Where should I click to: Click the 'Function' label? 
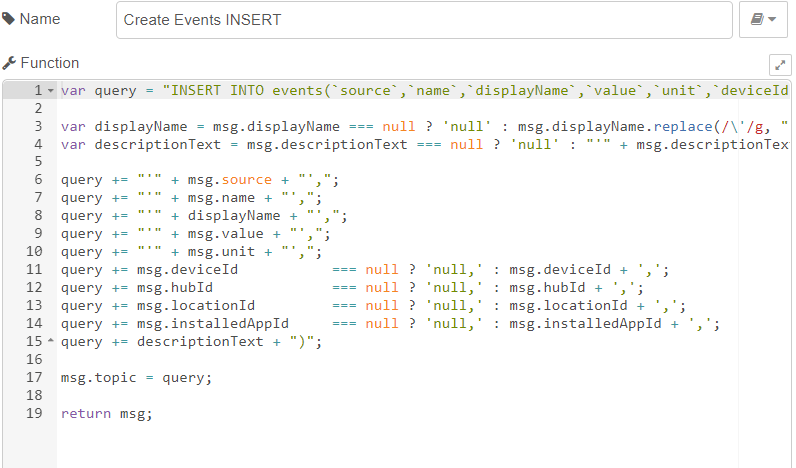coord(50,63)
